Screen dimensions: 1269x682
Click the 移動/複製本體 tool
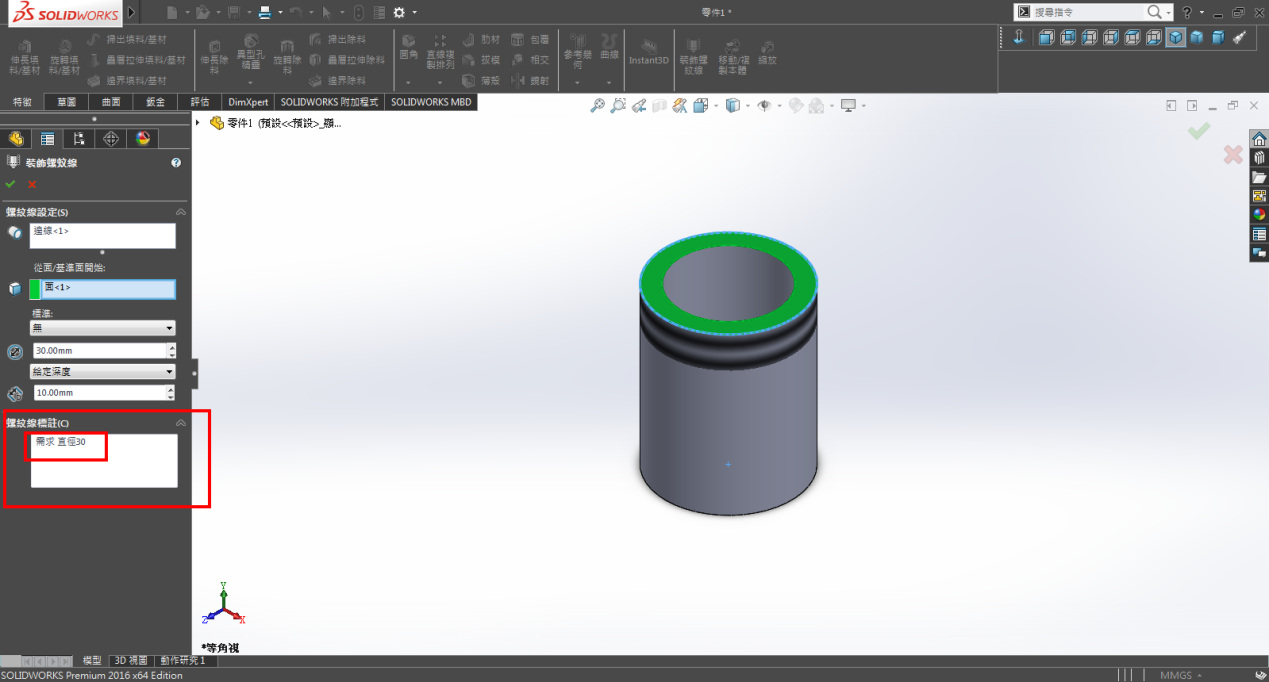[x=734, y=57]
